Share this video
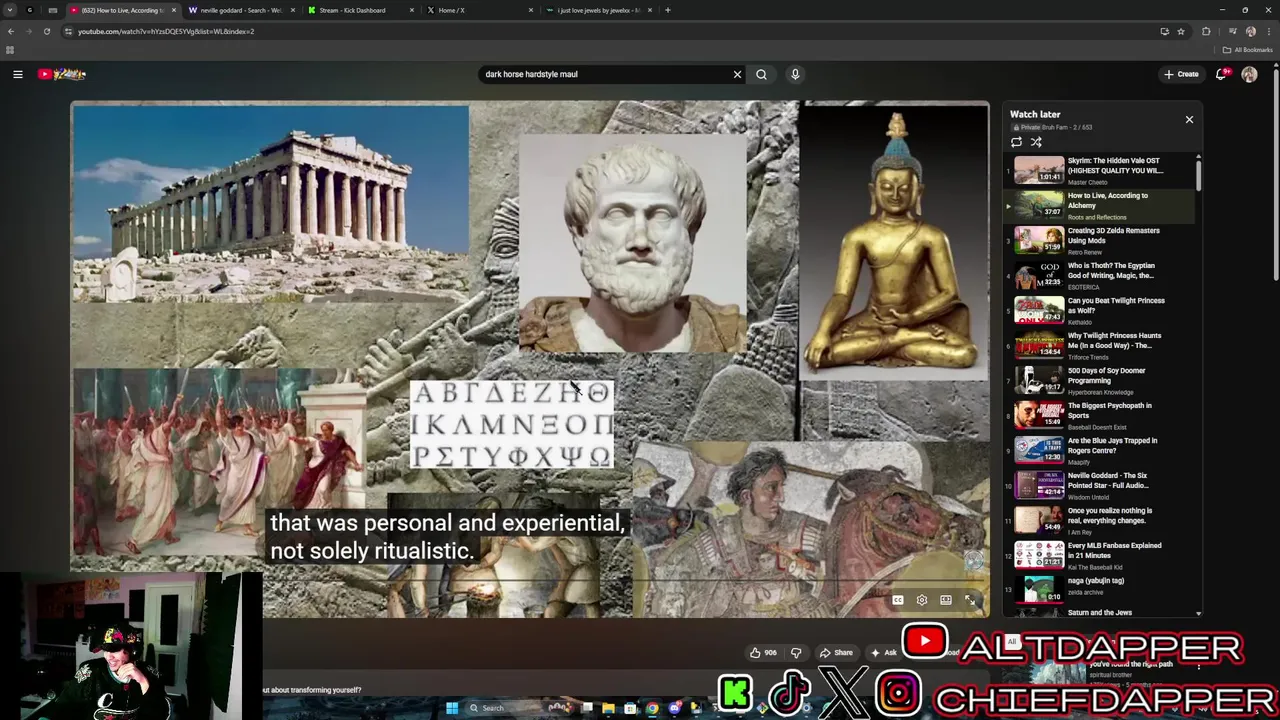Image resolution: width=1280 pixels, height=720 pixels. pos(836,653)
